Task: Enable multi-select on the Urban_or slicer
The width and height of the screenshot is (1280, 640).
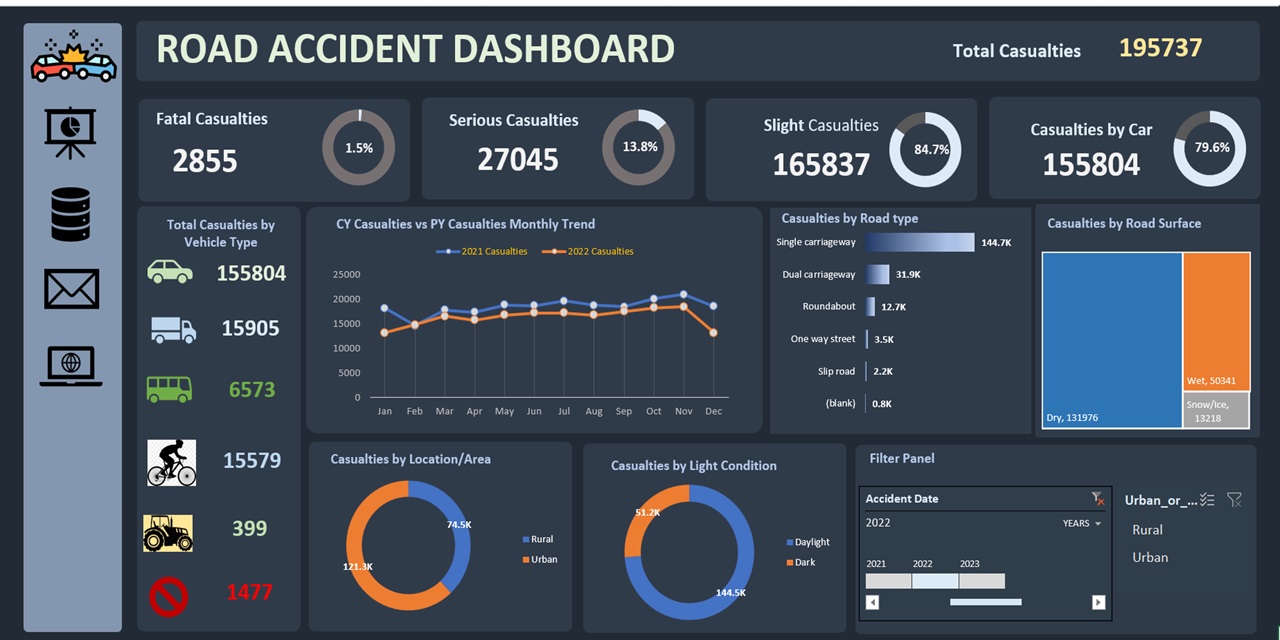Action: tap(1208, 499)
